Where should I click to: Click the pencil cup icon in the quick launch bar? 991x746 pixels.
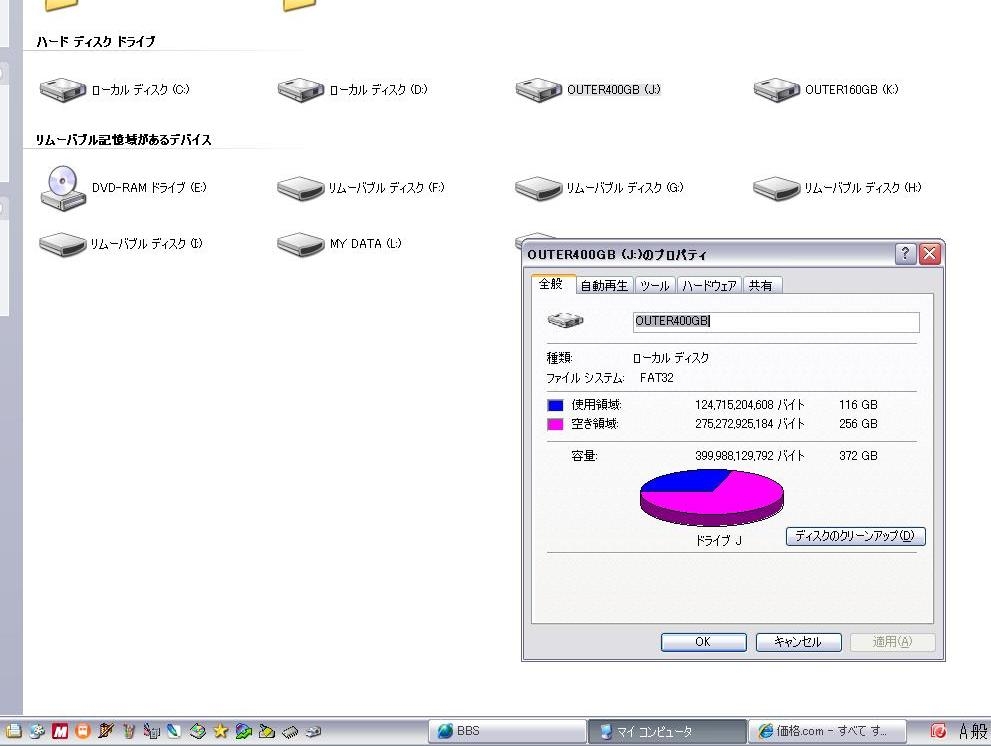coord(129,731)
